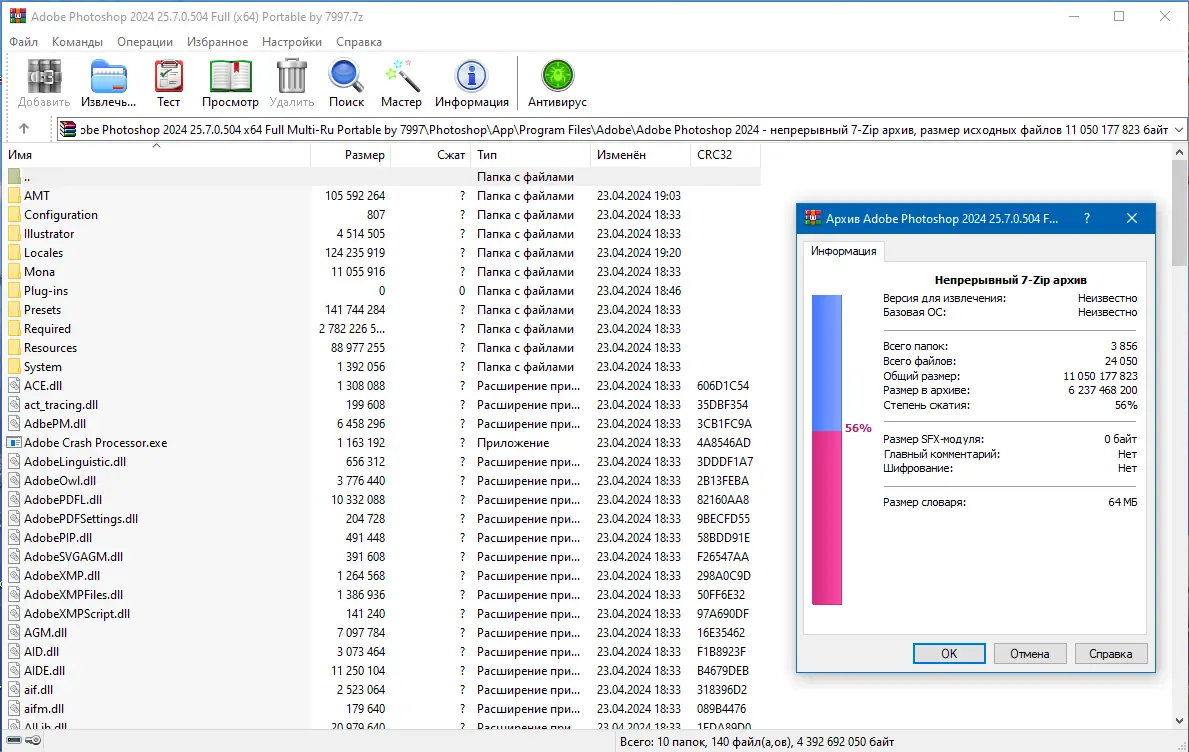Open the address bar history dropdown
The image size is (1189, 752).
pos(1178,128)
